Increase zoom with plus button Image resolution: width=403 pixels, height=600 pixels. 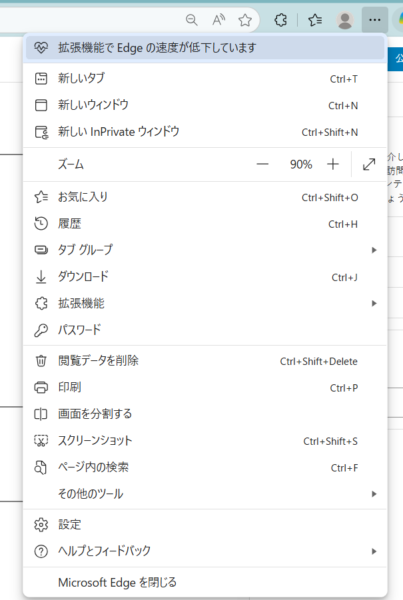tap(333, 165)
